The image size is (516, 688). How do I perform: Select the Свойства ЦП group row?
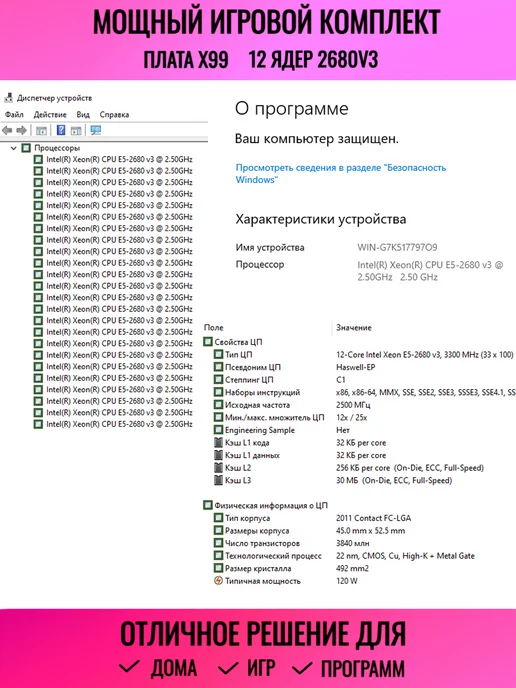pyautogui.click(x=233, y=342)
